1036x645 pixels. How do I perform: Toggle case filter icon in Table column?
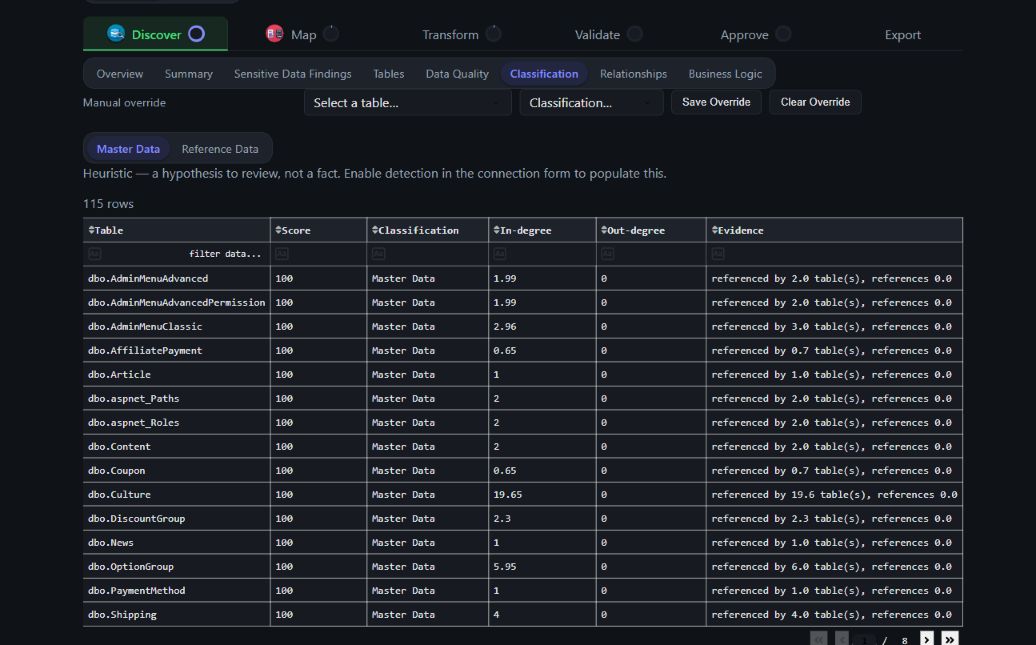(94, 254)
